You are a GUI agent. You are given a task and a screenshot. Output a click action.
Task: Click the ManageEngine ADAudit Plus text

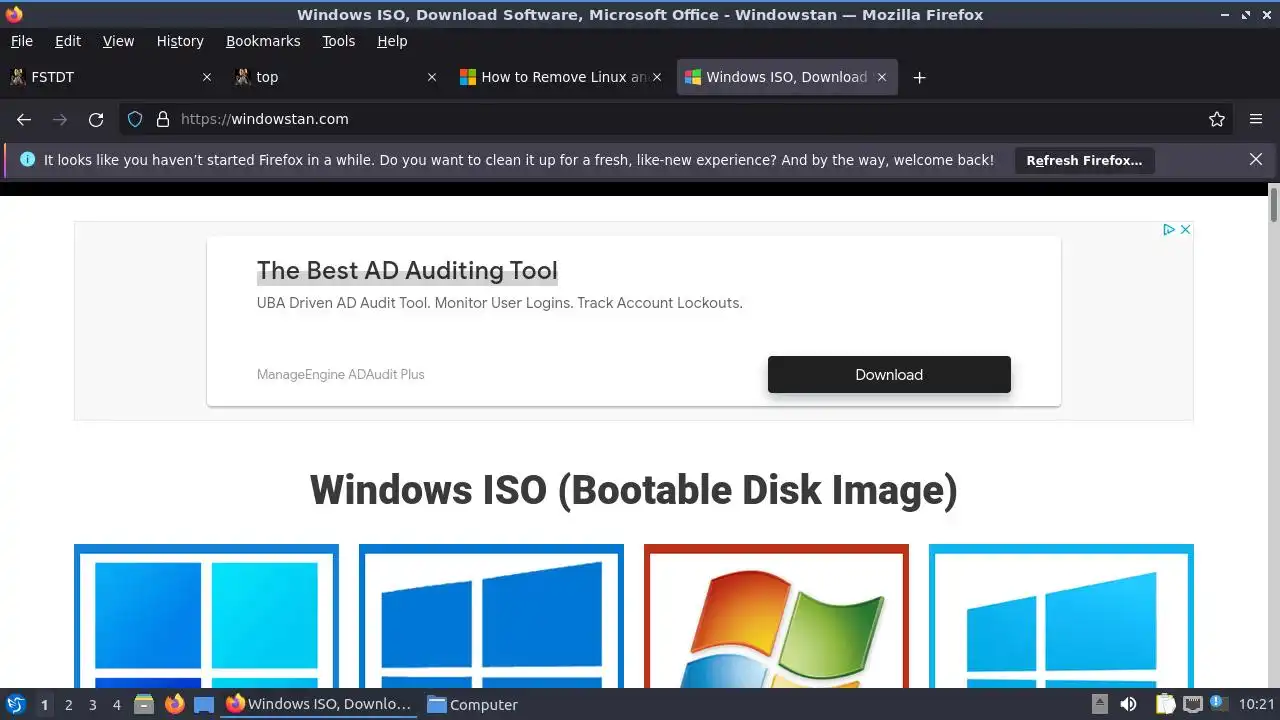click(341, 374)
